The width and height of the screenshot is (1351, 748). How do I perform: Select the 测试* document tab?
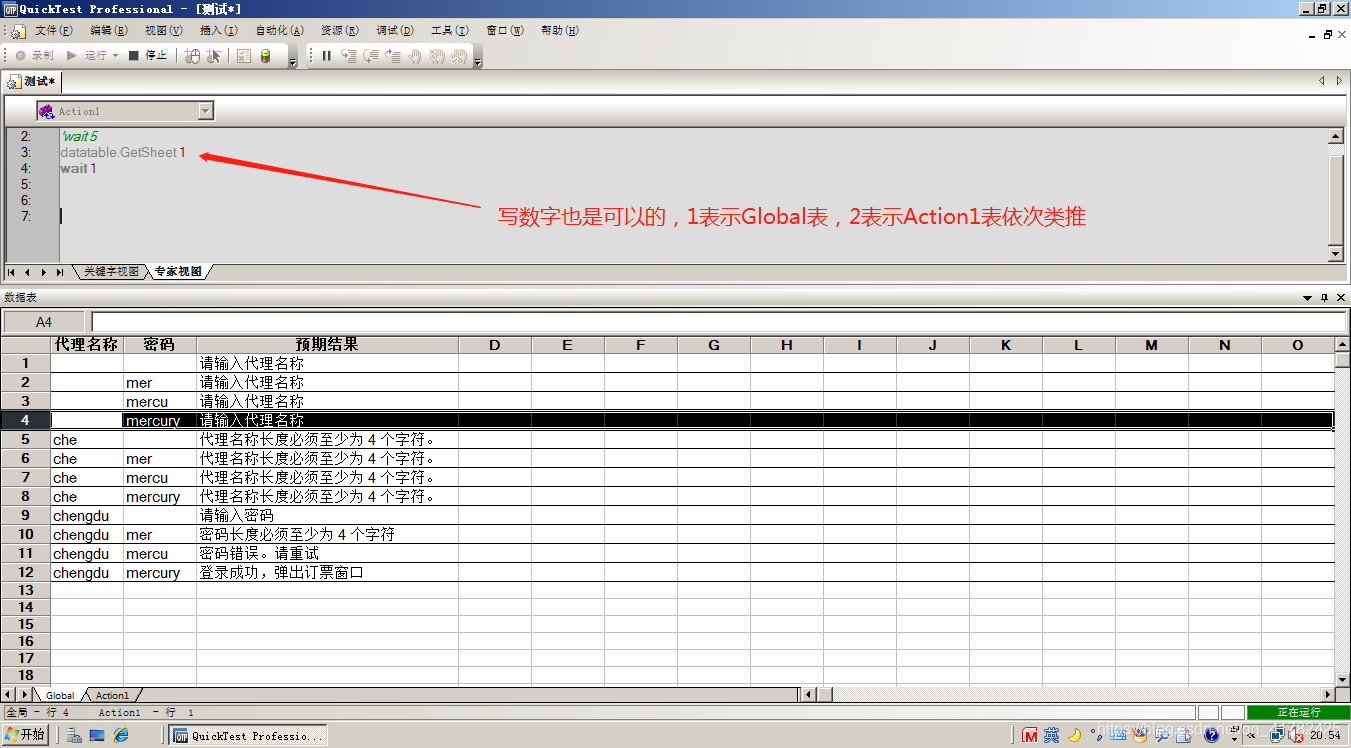coord(33,81)
